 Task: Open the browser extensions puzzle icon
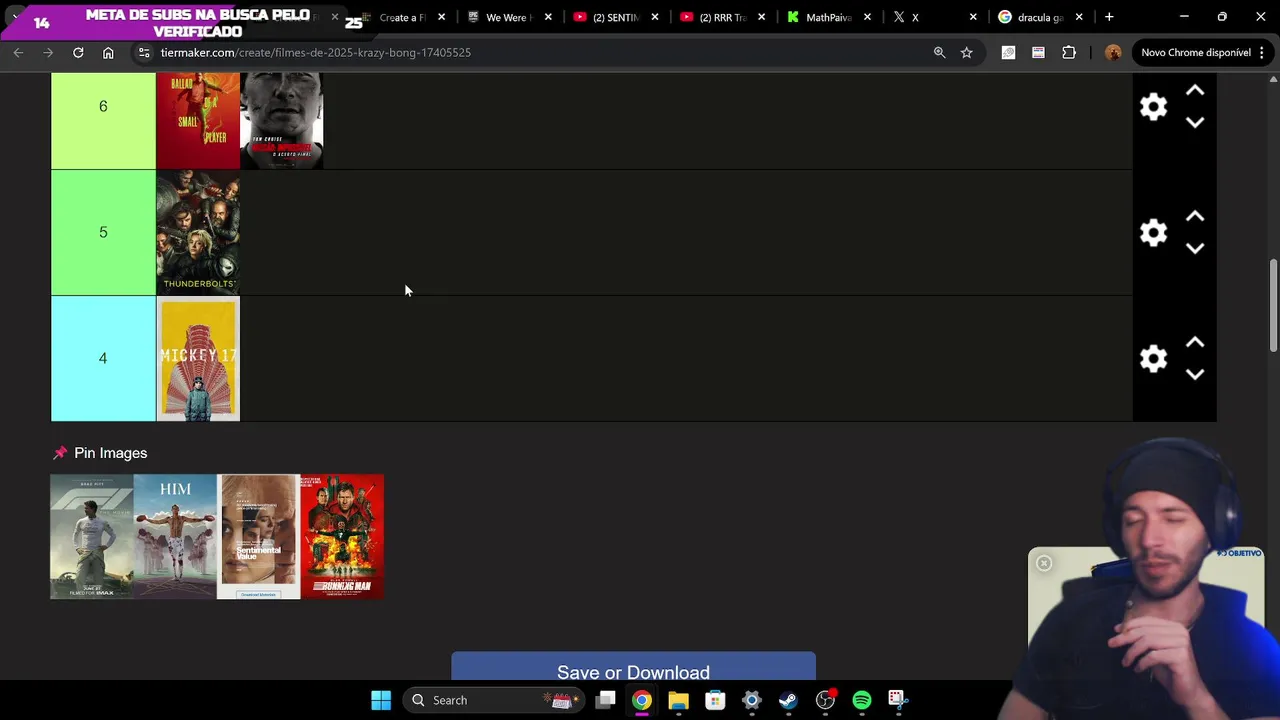(x=1069, y=52)
